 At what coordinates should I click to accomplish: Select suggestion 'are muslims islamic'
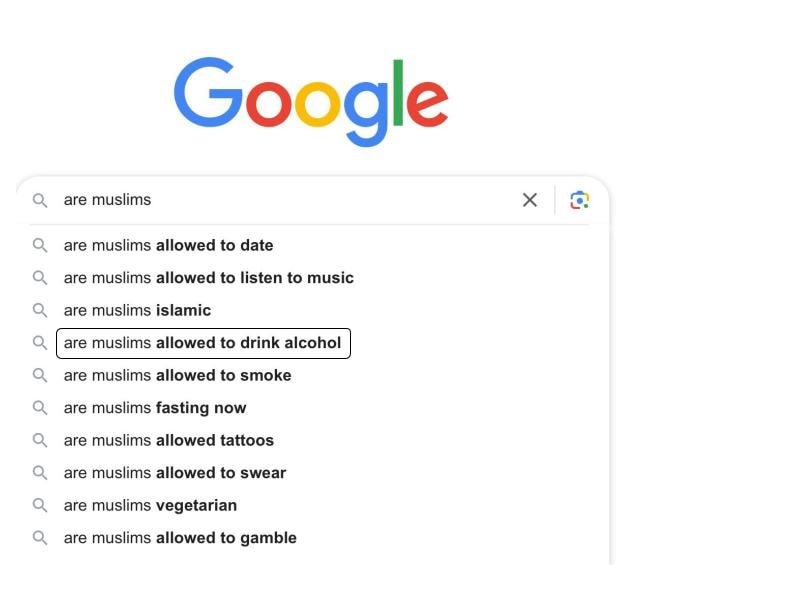click(x=136, y=310)
